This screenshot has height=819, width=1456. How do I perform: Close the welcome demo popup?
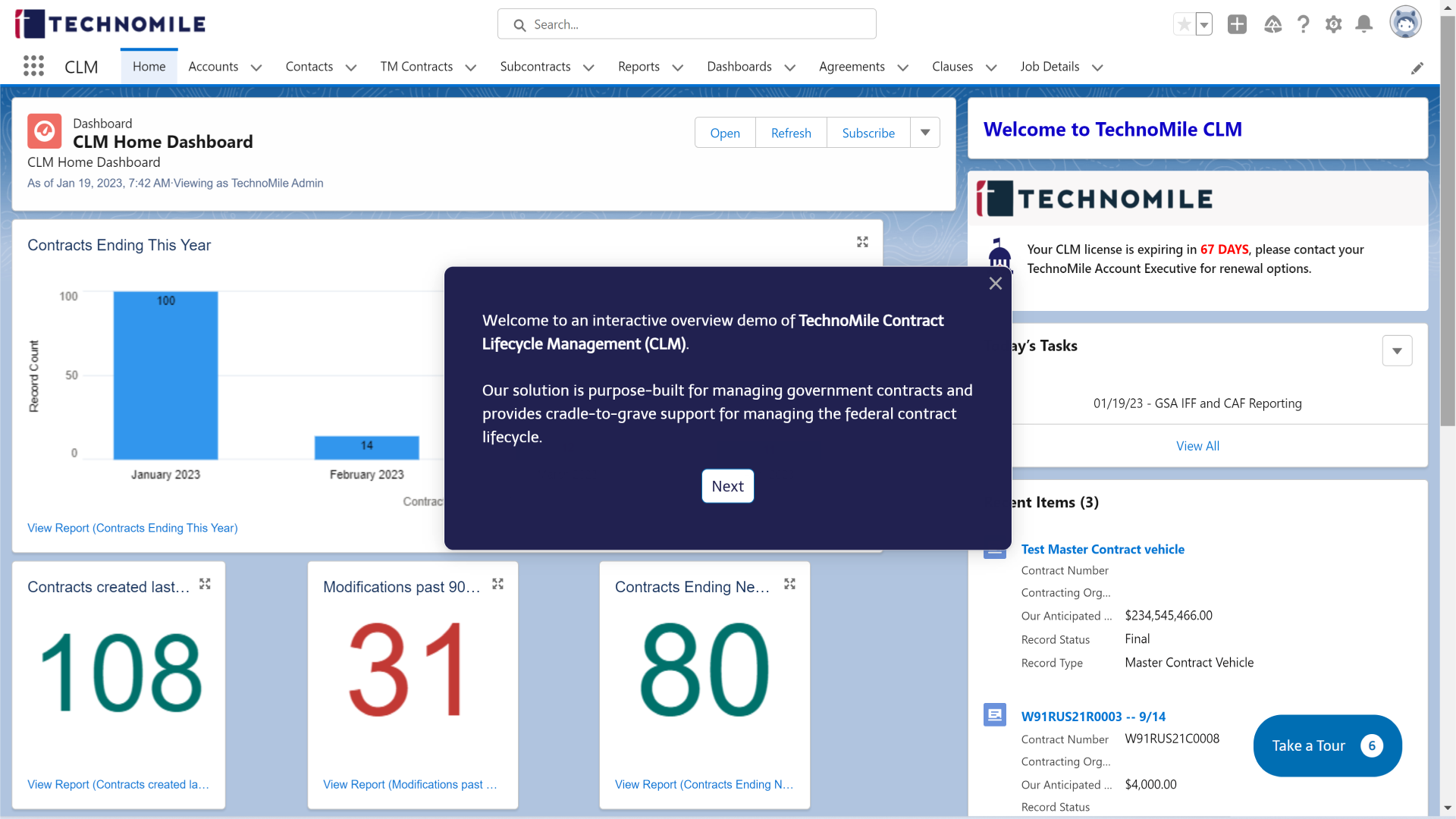tap(996, 283)
